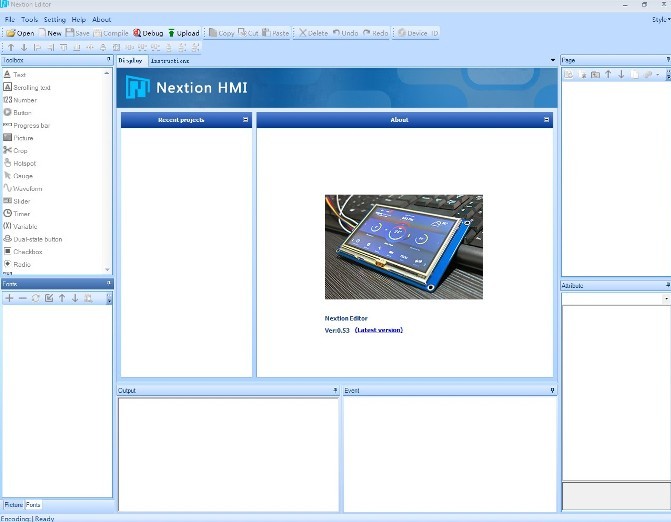
Task: Toggle the Event panel pin
Action: point(552,390)
